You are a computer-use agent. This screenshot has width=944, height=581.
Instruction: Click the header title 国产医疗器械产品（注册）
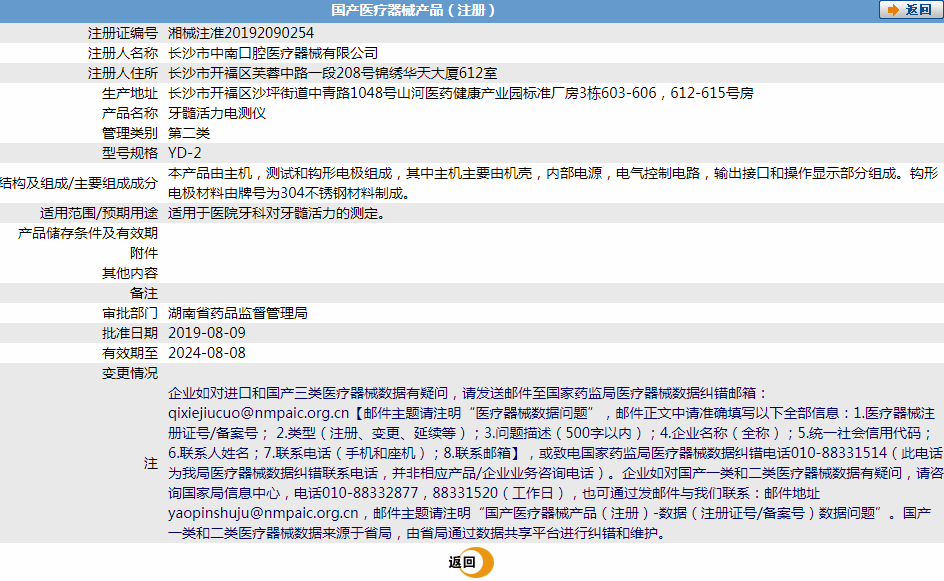413,10
